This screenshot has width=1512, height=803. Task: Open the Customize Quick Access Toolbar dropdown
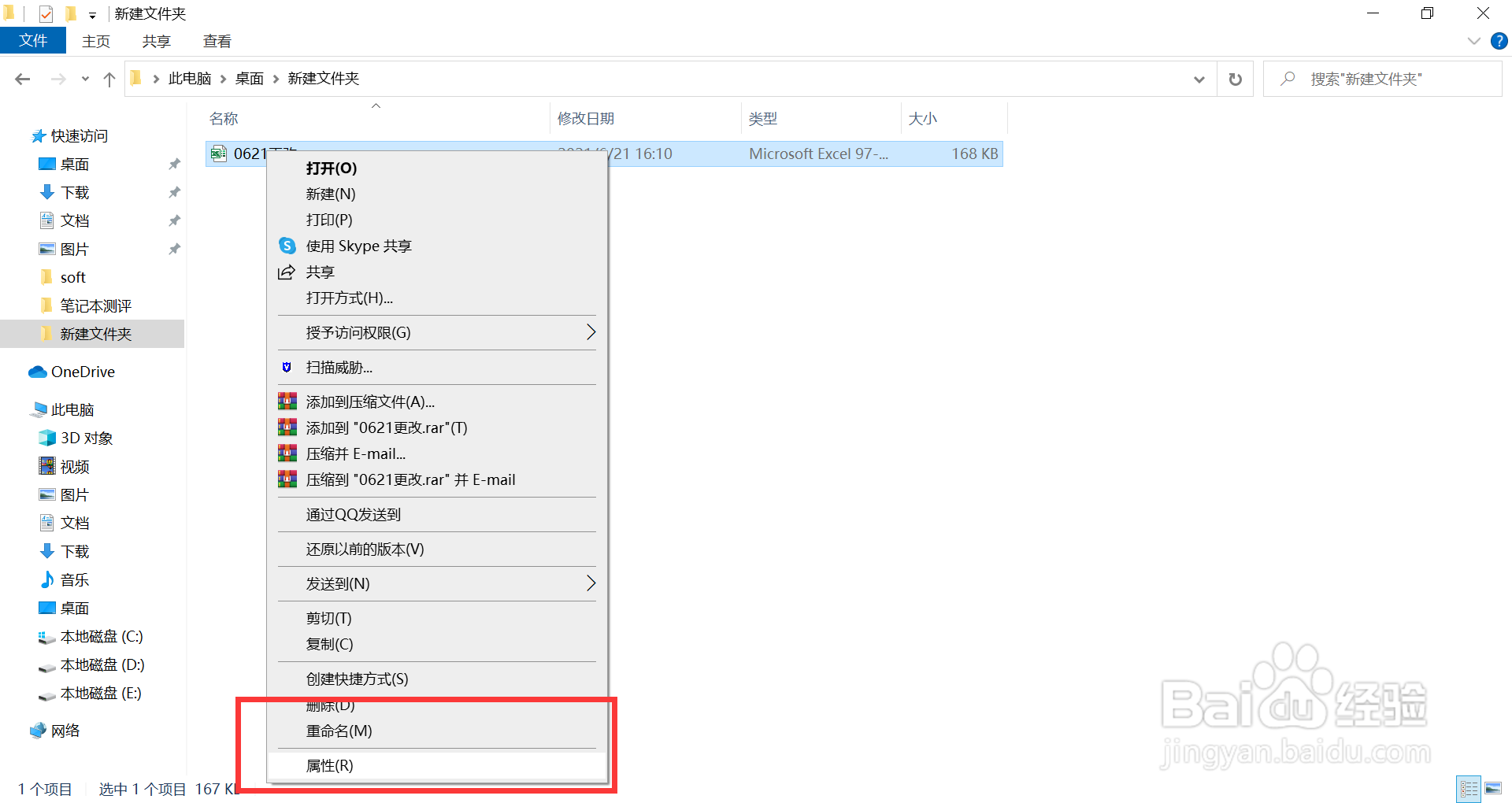[x=92, y=15]
